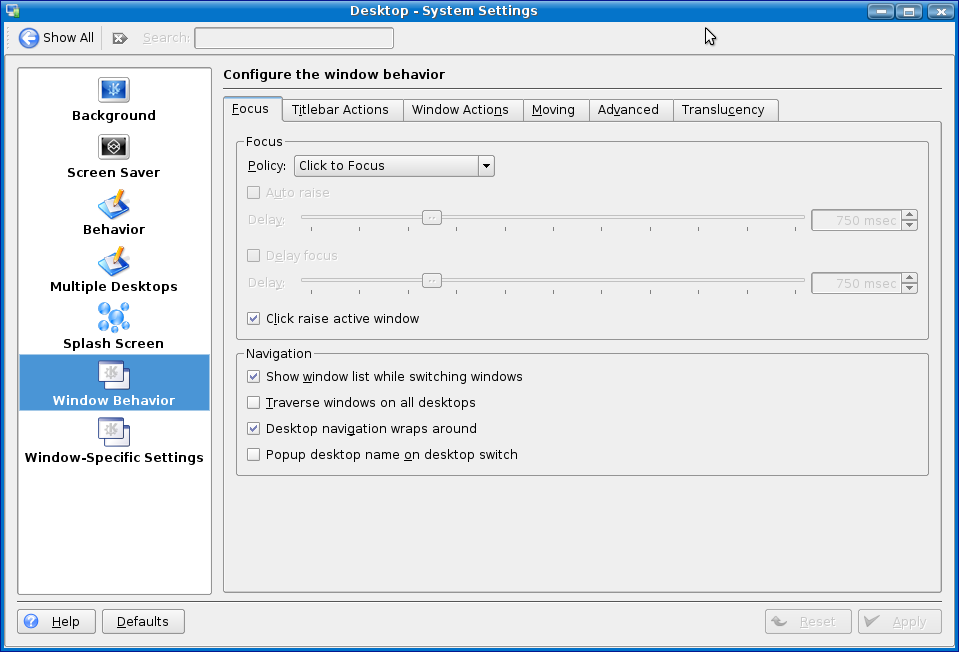The image size is (959, 652).
Task: Switch to the Titlebar Actions tab
Action: point(340,110)
